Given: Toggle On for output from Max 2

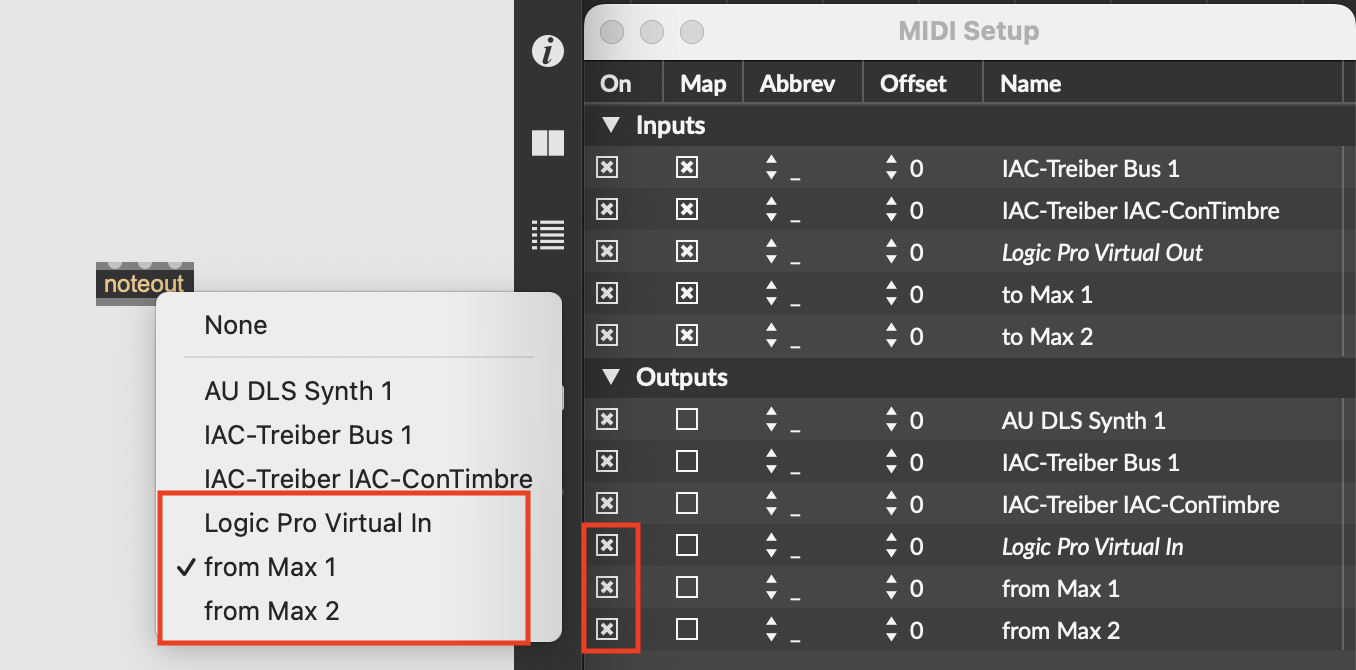Looking at the screenshot, I should [606, 630].
